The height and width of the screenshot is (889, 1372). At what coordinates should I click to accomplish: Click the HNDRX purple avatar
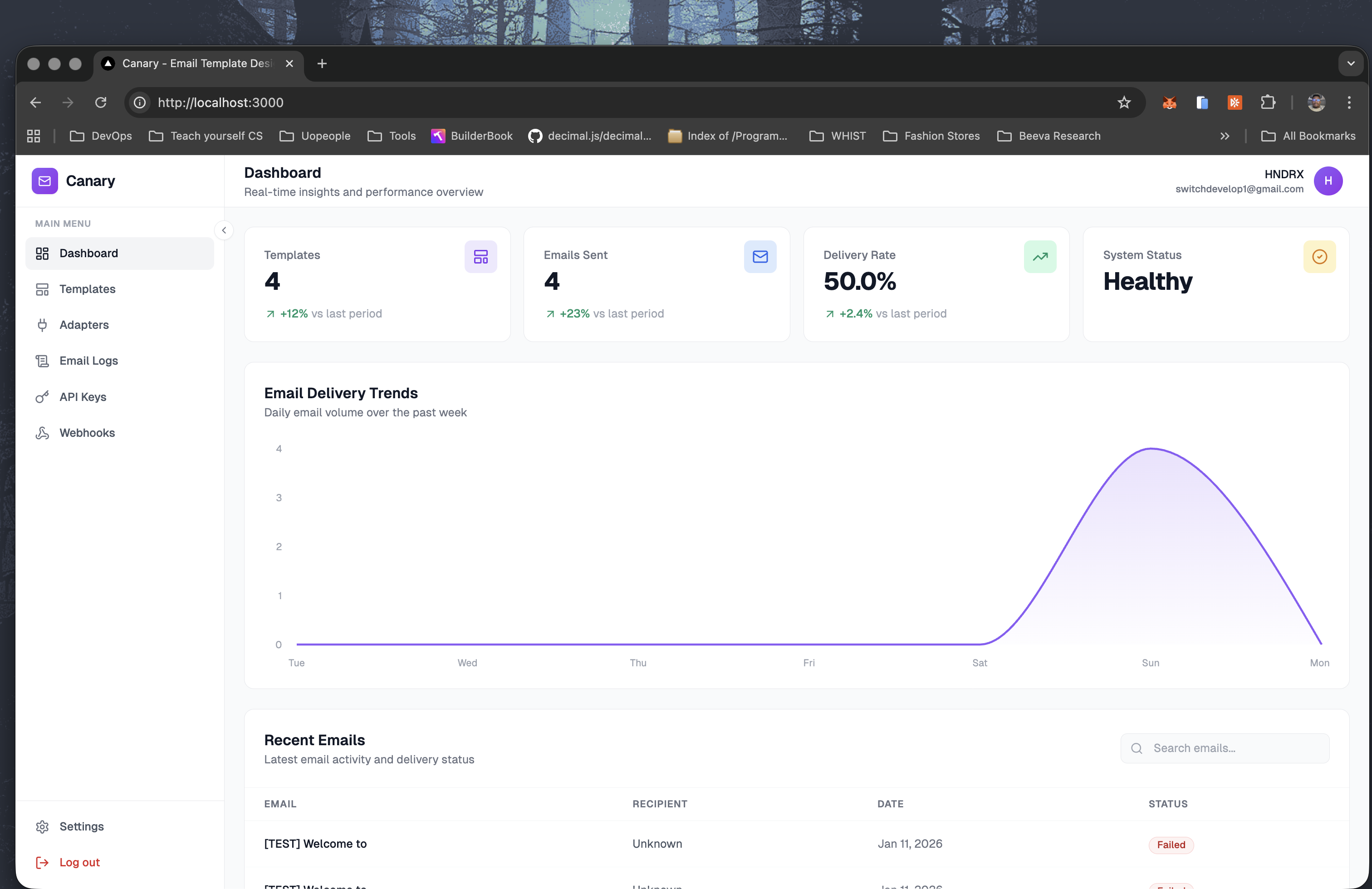click(1328, 181)
